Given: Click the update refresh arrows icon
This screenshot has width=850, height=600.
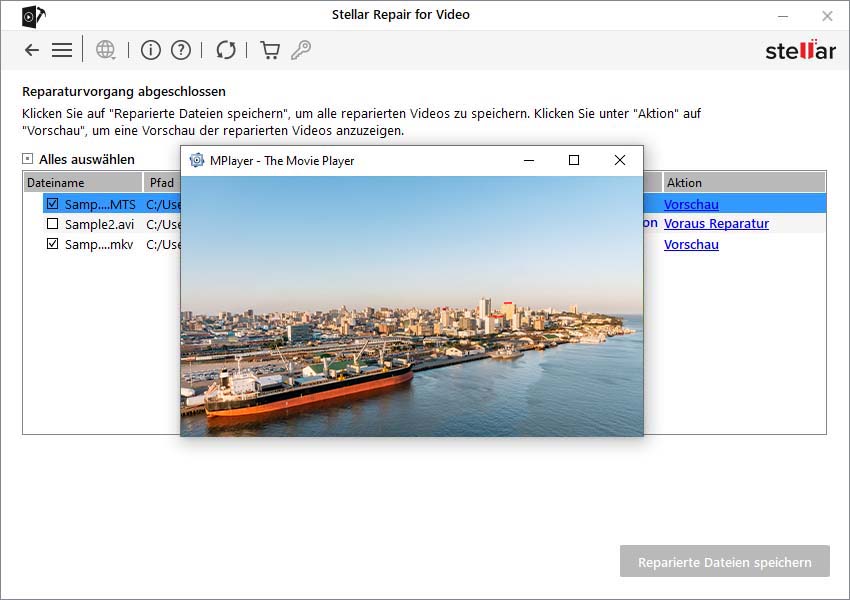Looking at the screenshot, I should 226,50.
